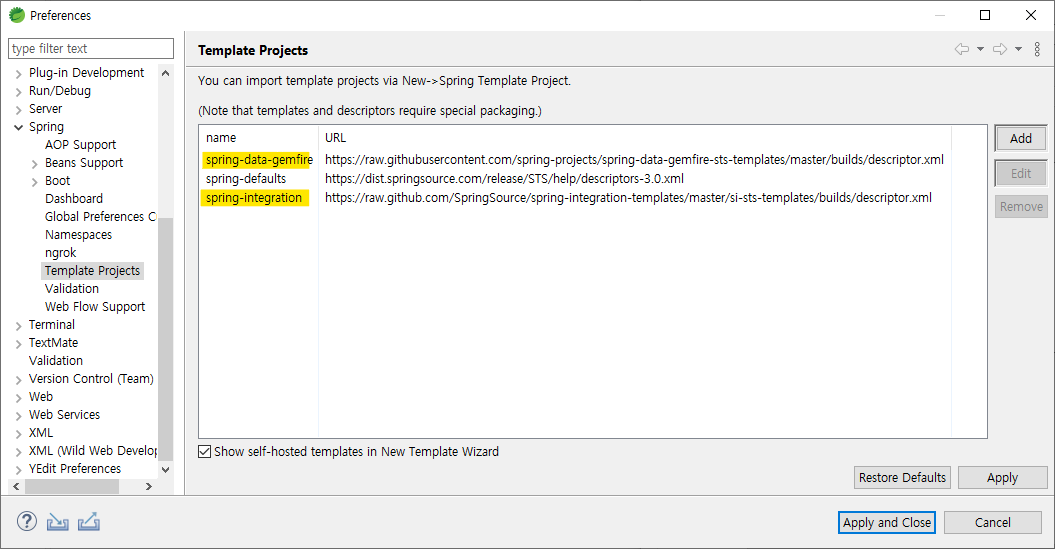Click the Forward navigation arrow icon
The width and height of the screenshot is (1055, 549).
click(x=1001, y=49)
